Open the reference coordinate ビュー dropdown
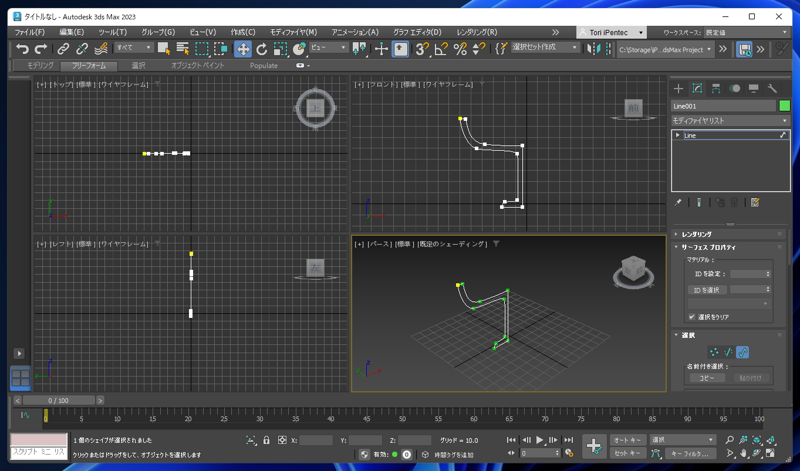 pos(329,47)
